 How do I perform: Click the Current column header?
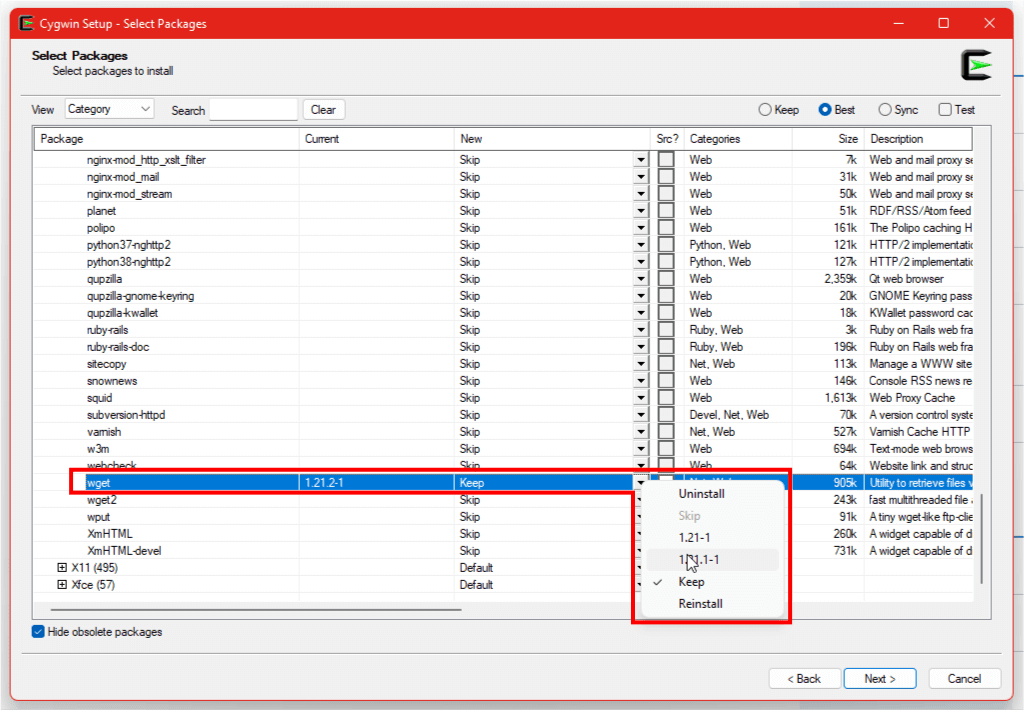click(377, 139)
